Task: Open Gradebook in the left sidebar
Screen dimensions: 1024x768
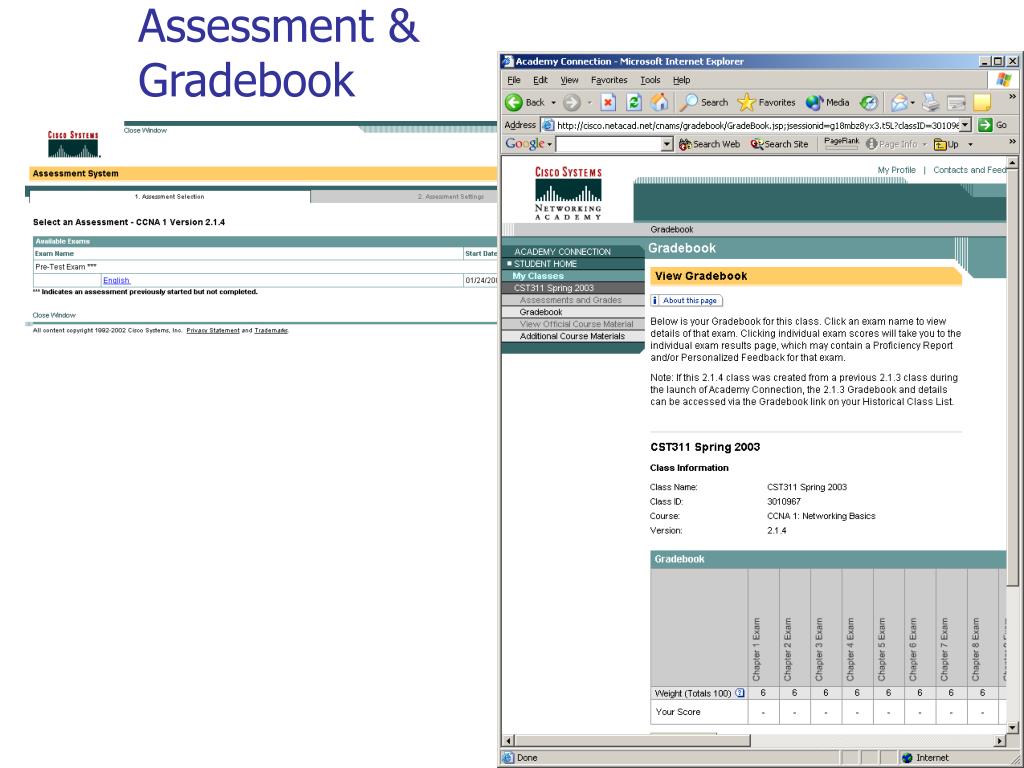Action: click(541, 312)
